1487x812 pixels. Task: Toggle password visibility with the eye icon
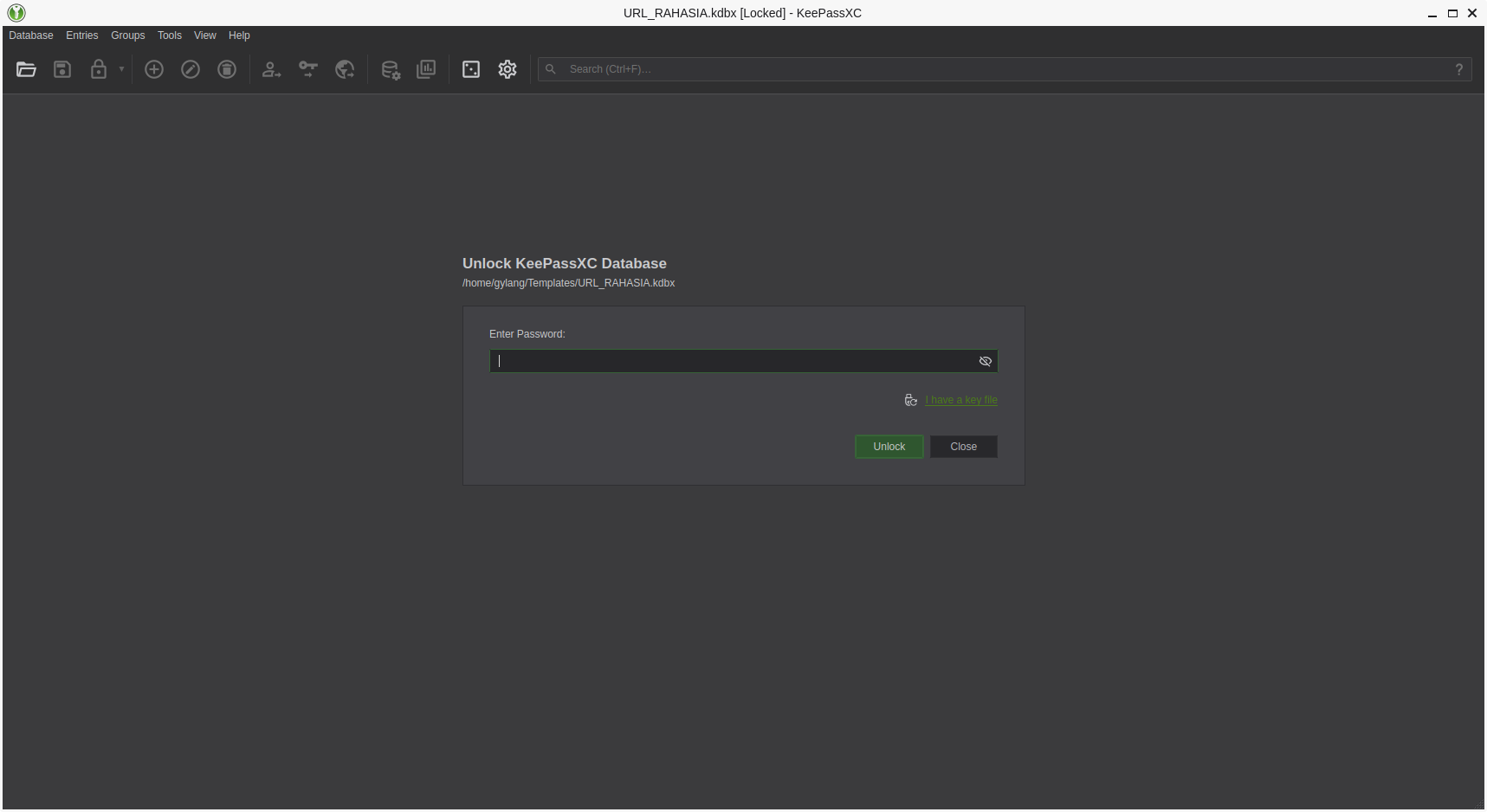(985, 361)
